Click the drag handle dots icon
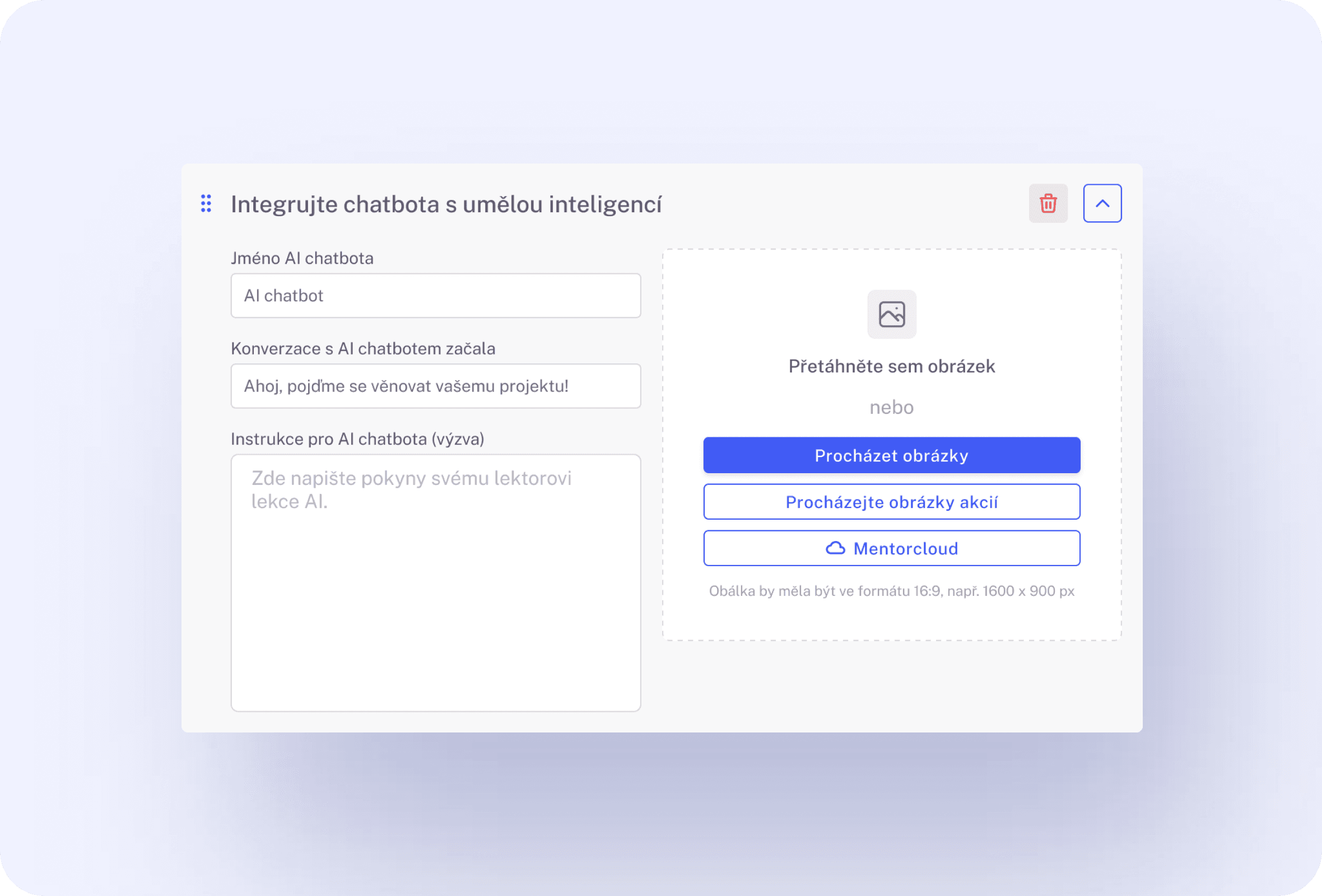1322x896 pixels. (206, 203)
